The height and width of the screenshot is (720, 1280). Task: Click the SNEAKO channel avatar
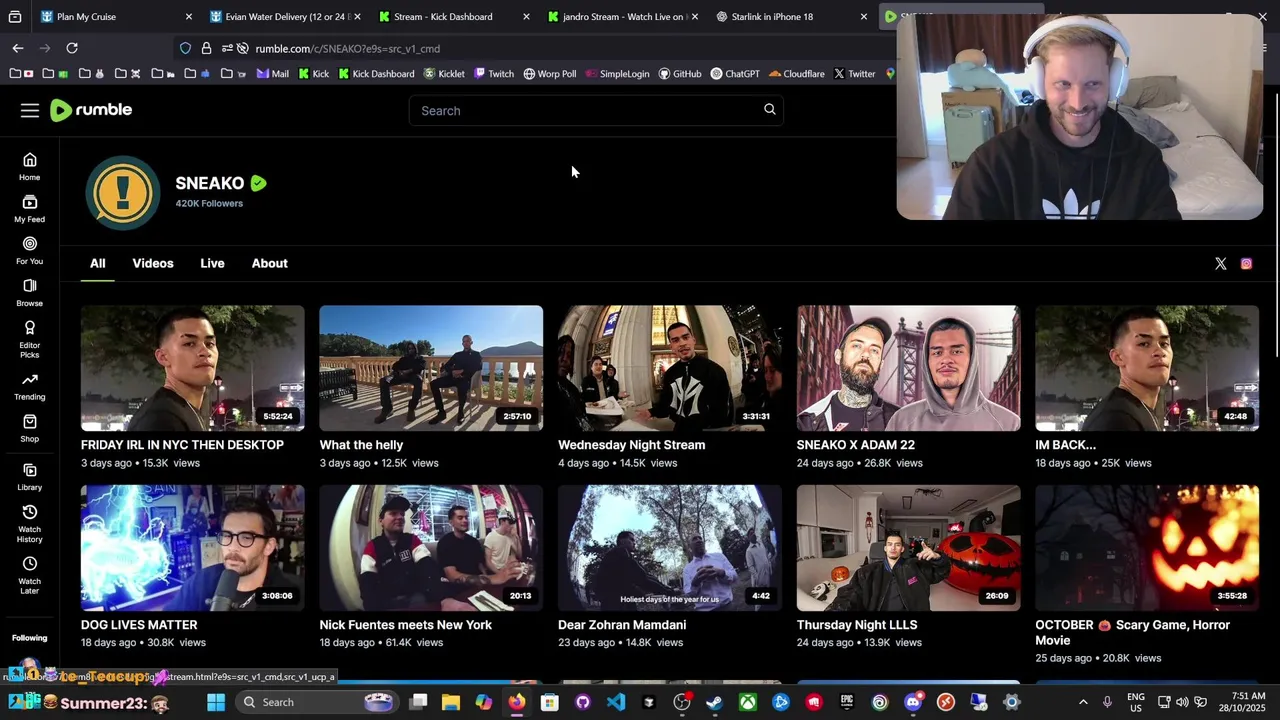click(122, 193)
